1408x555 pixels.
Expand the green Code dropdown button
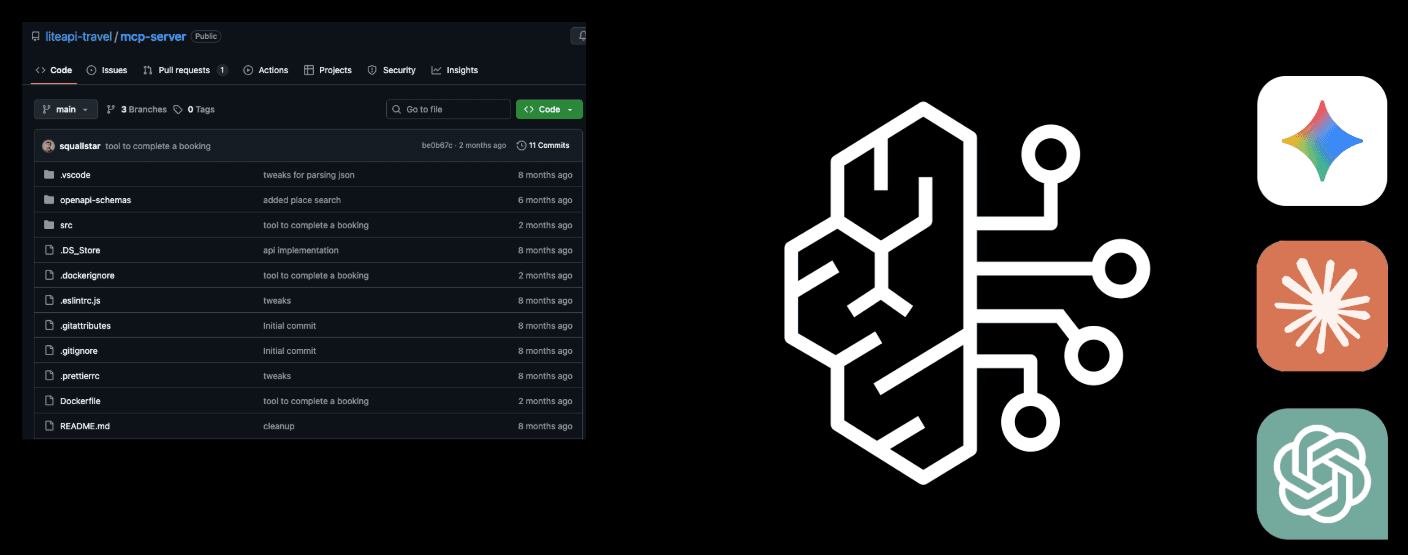pyautogui.click(x=549, y=110)
